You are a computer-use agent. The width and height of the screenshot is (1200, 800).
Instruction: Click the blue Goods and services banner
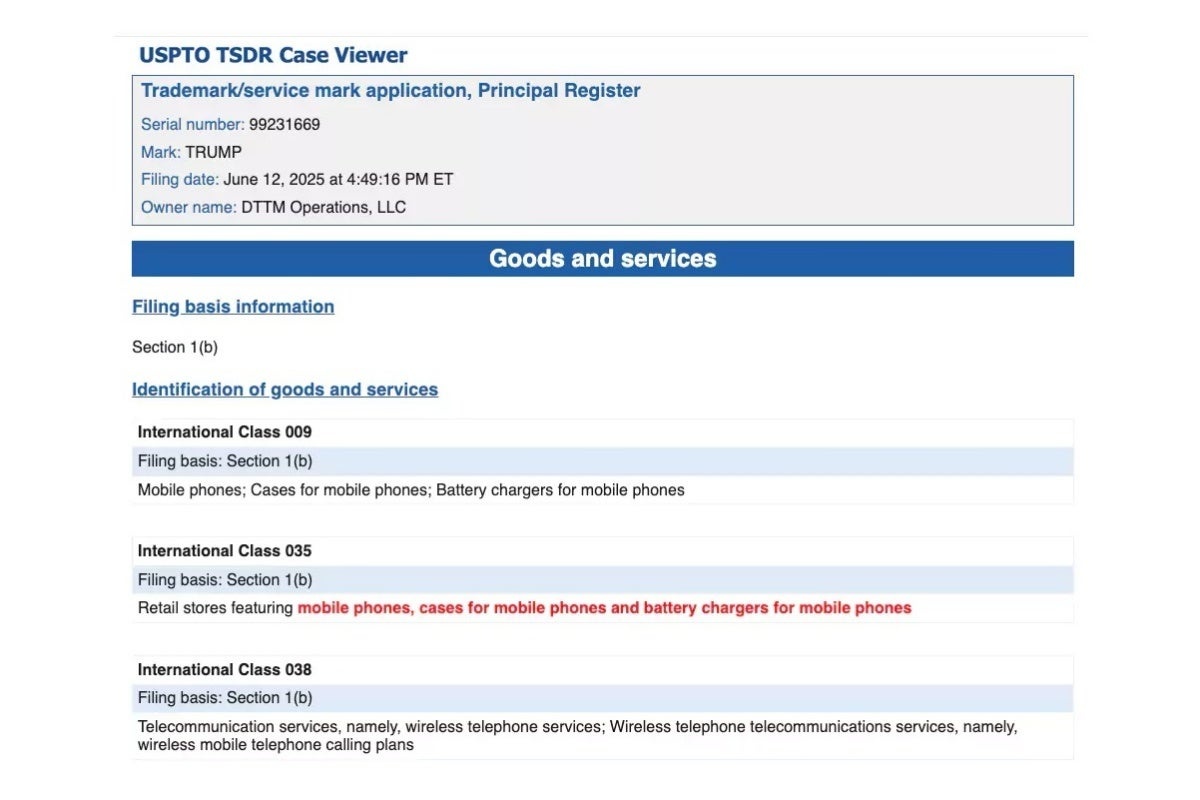coord(602,259)
